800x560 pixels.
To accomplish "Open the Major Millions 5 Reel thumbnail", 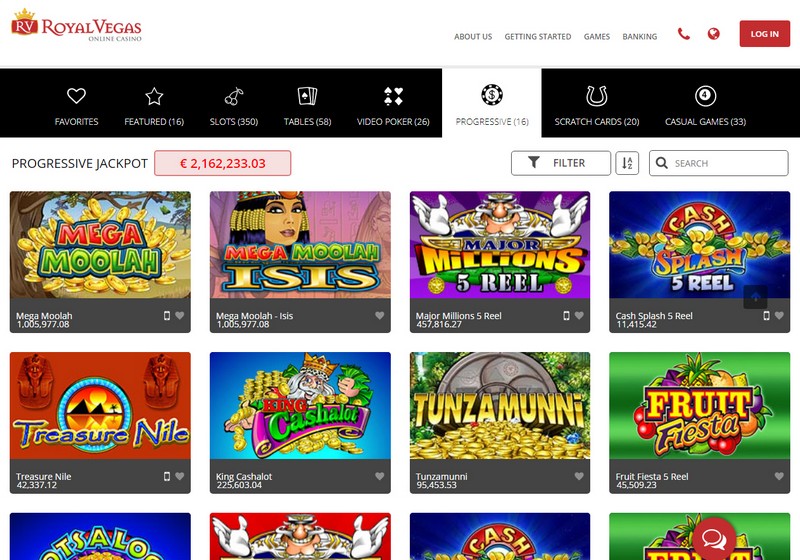I will coord(499,245).
